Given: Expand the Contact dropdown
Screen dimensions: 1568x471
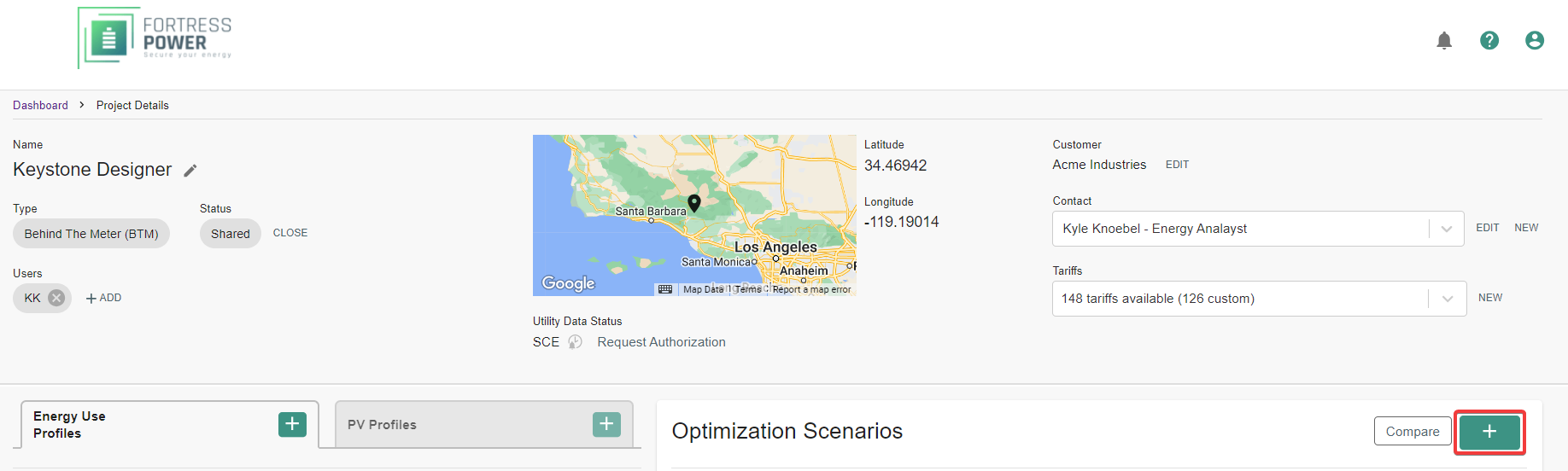Looking at the screenshot, I should click(x=1447, y=229).
